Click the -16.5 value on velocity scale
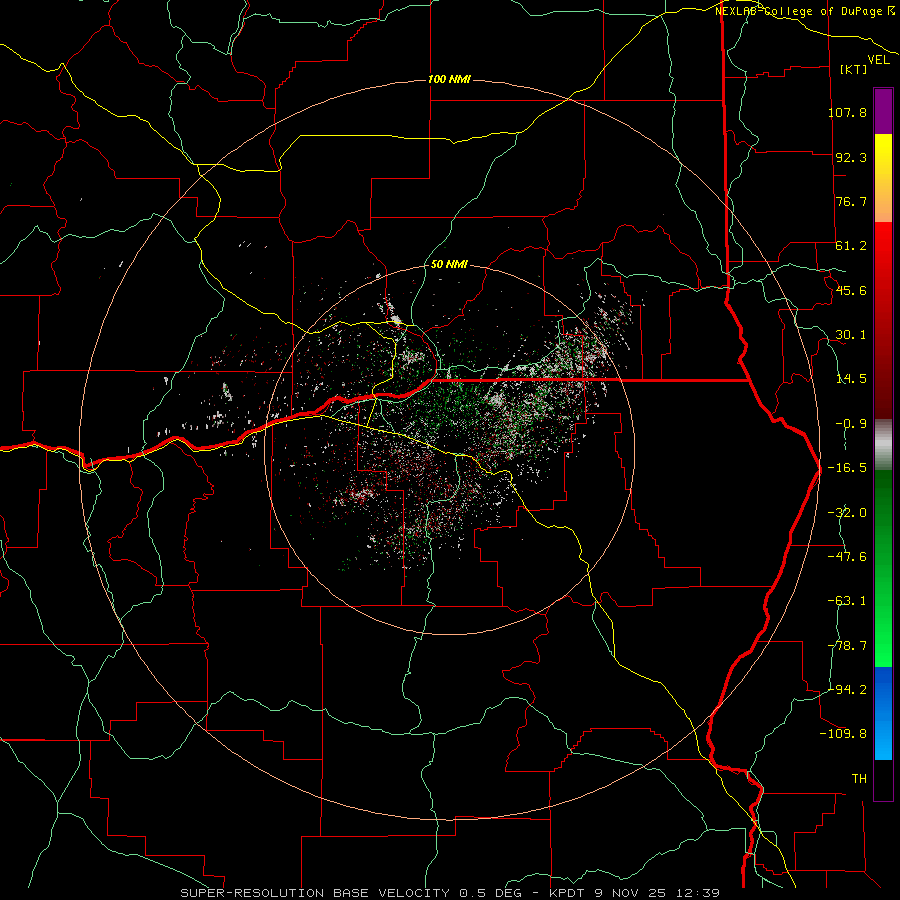The height and width of the screenshot is (900, 900). point(847,468)
